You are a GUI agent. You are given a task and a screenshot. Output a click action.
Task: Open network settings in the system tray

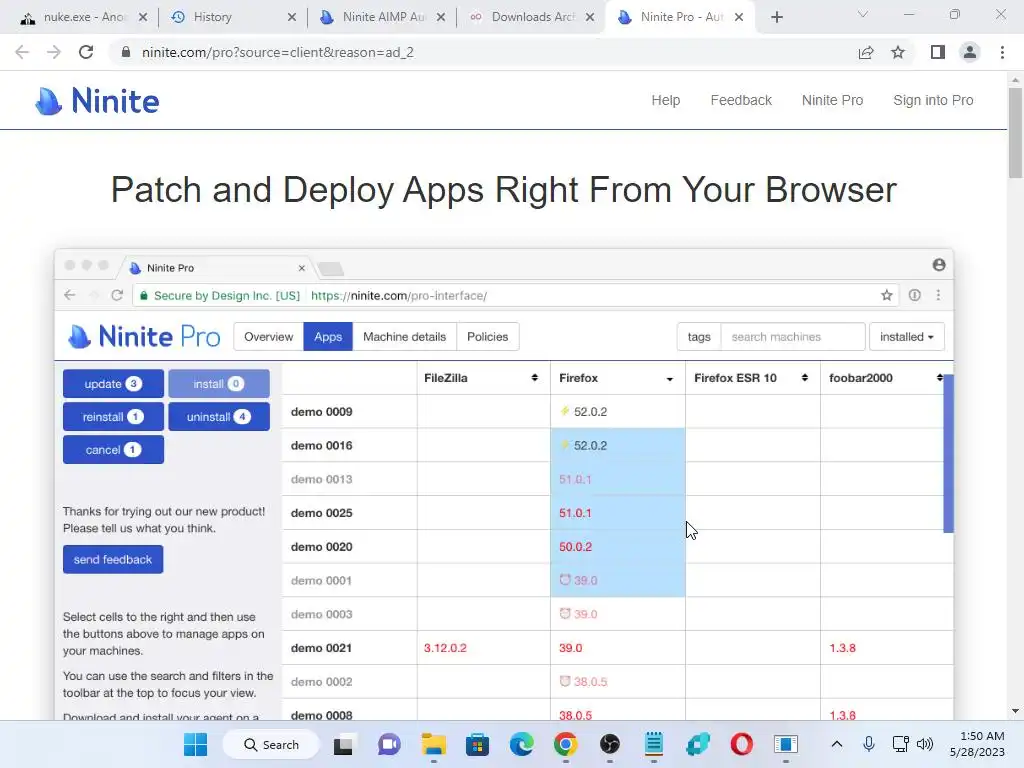tap(901, 744)
